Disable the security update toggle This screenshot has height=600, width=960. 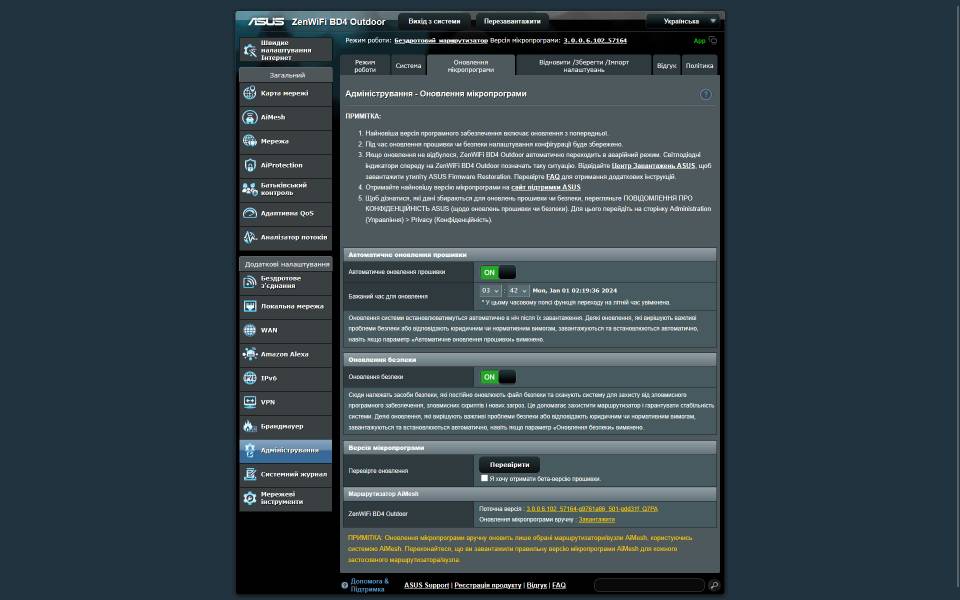click(x=497, y=377)
